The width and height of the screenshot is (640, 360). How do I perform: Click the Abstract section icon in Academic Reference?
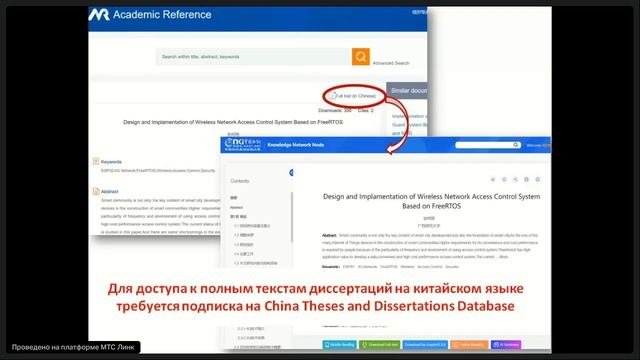(x=96, y=191)
